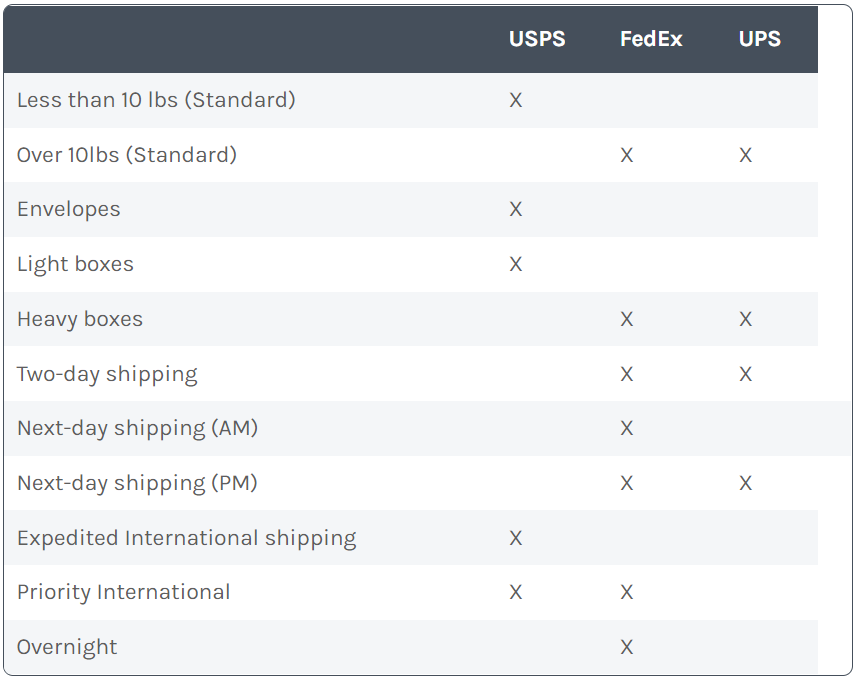Select the Heavy boxes row label
Image resolution: width=855 pixels, height=682 pixels.
[x=80, y=319]
